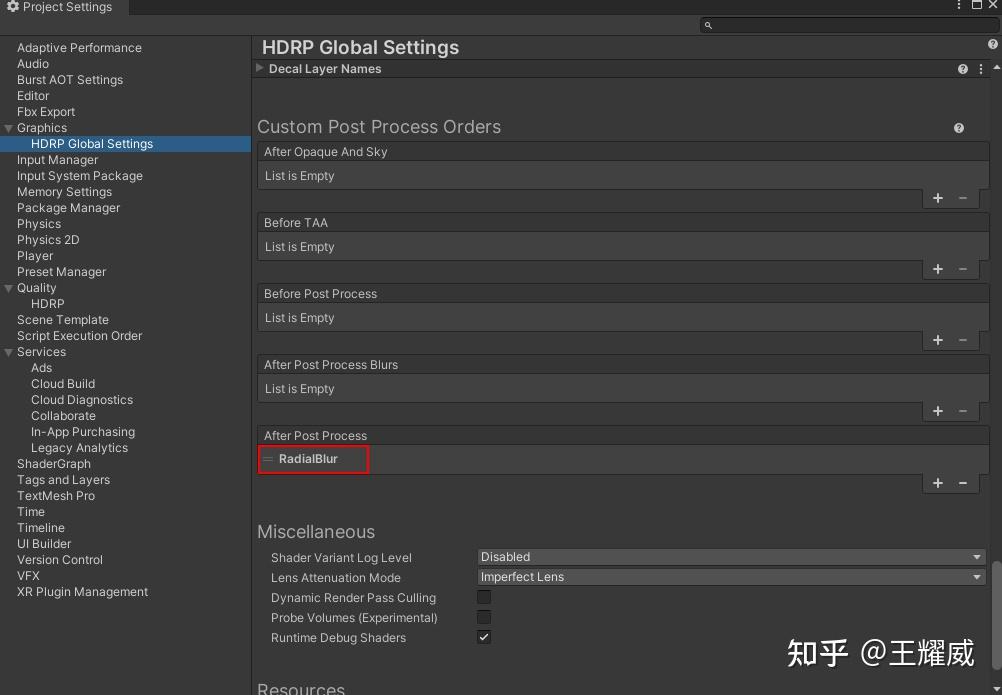Open the Shader Variant Log Level dropdown
Screen dimensions: 1002x695
(x=731, y=557)
